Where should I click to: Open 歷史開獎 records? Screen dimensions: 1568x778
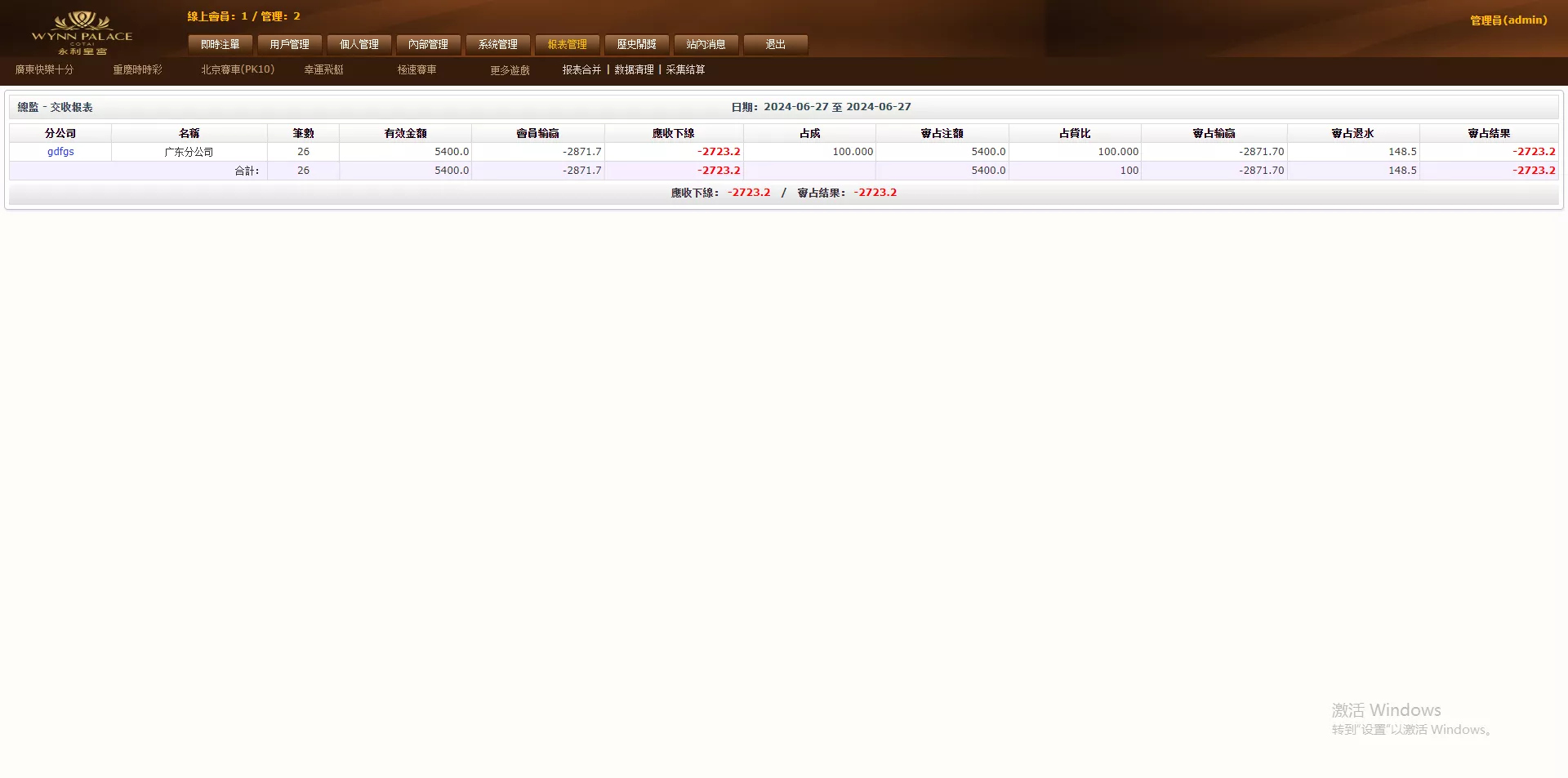636,44
